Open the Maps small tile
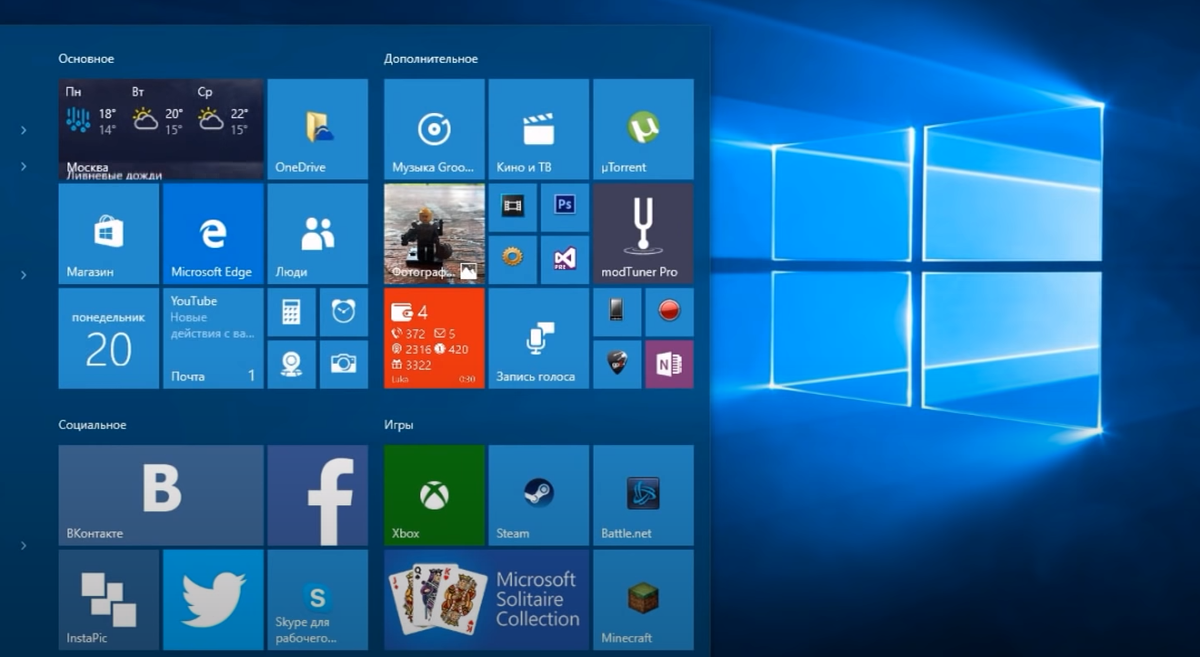The image size is (1200, 657). point(291,364)
